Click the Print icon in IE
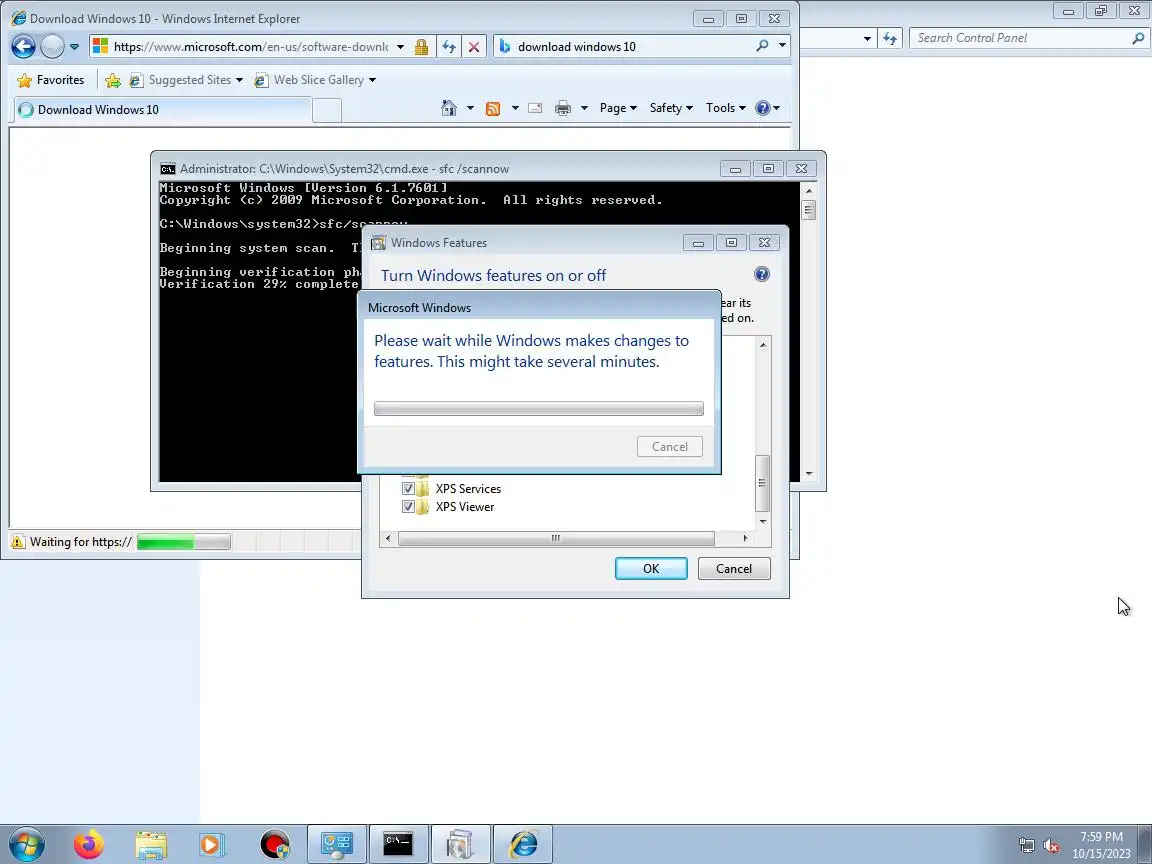Viewport: 1152px width, 864px height. tap(563, 108)
